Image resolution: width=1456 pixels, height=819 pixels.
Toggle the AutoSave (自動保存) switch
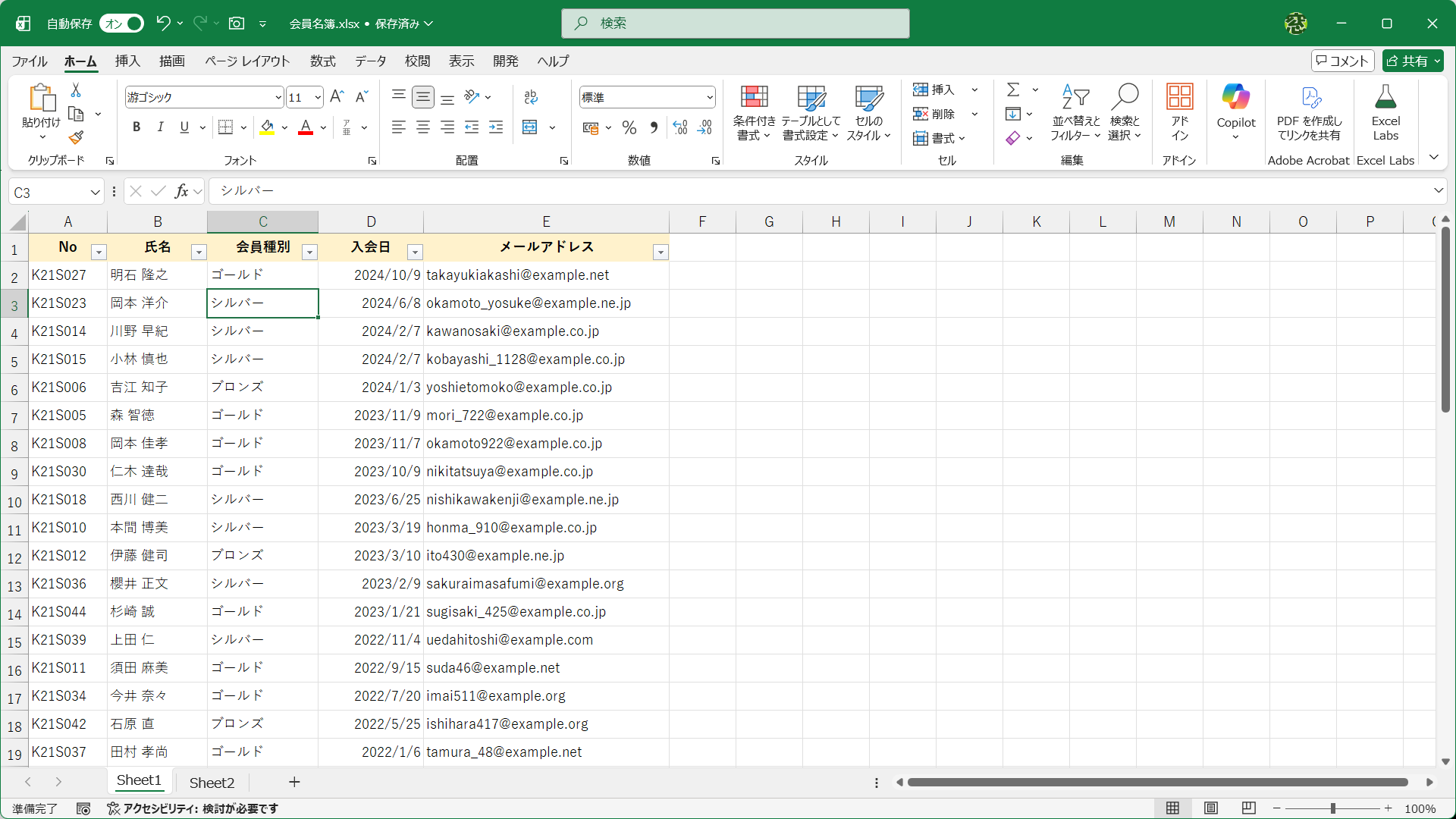coord(123,24)
